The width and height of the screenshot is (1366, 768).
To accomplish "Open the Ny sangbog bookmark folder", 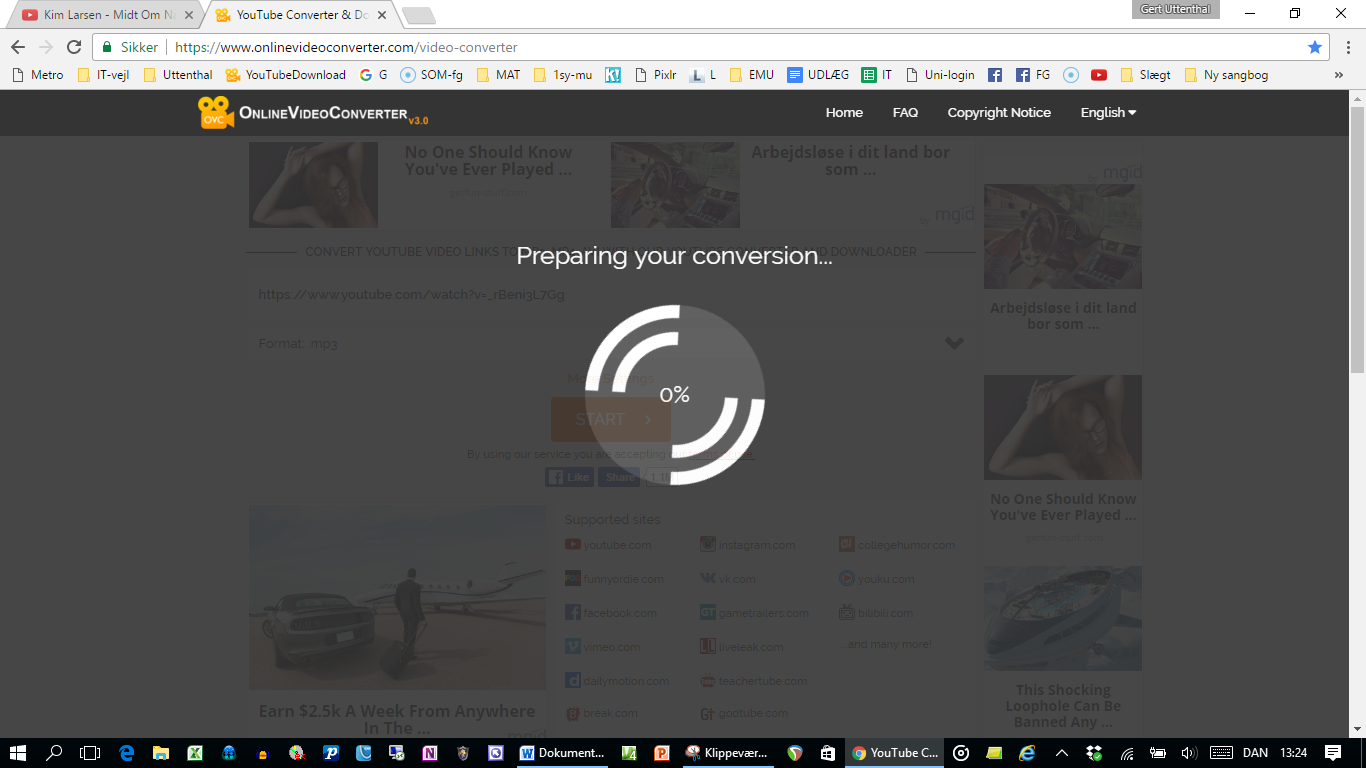I will tap(1226, 75).
